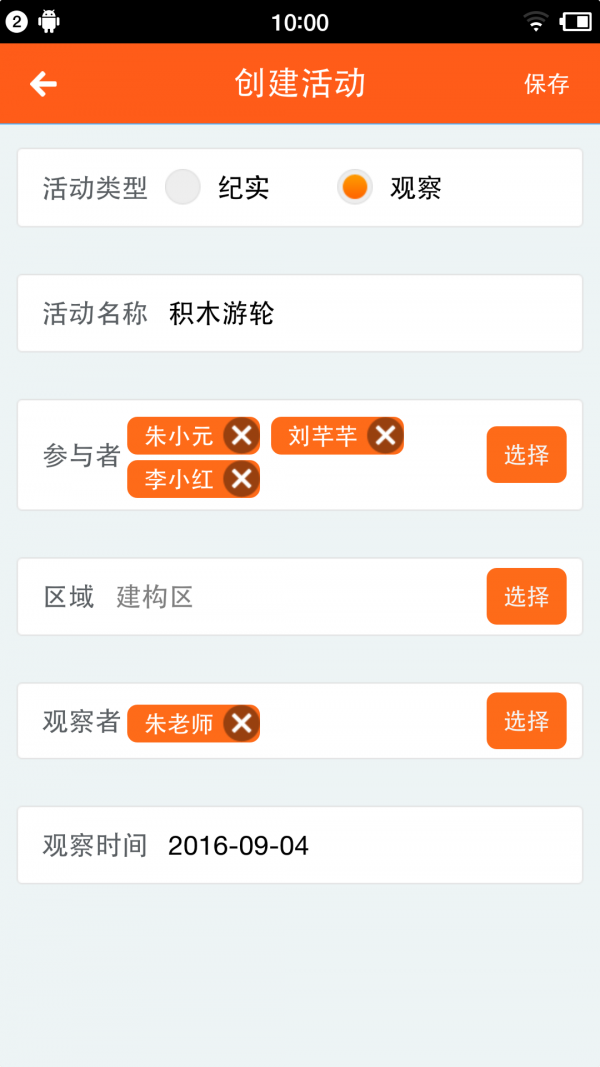Remove participant 朱小元 with its X icon
The height and width of the screenshot is (1067, 600).
(241, 436)
